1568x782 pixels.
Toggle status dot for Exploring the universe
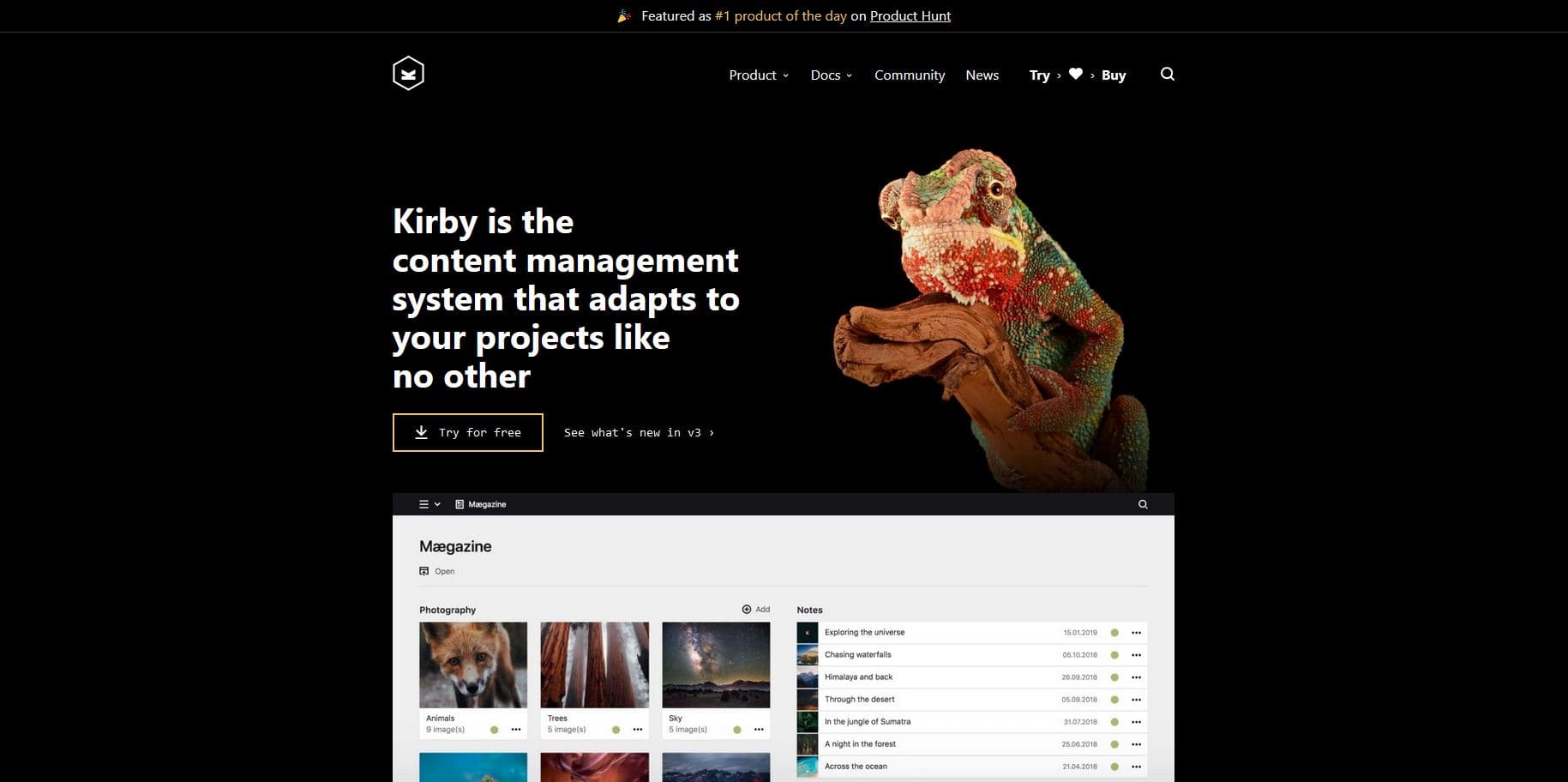tap(1114, 633)
